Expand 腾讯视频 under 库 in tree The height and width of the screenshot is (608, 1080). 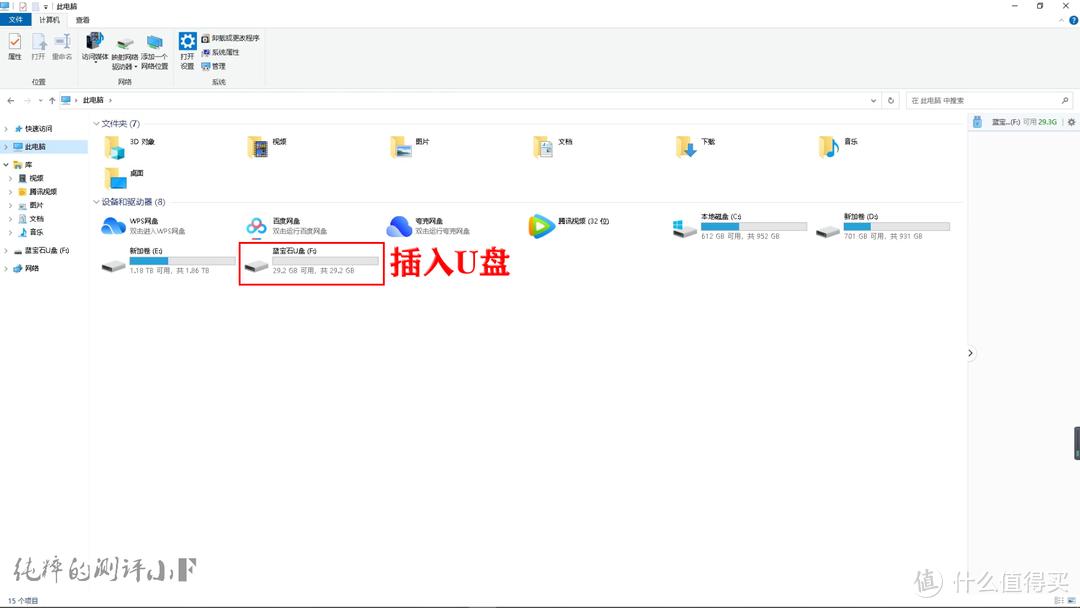tap(10, 191)
